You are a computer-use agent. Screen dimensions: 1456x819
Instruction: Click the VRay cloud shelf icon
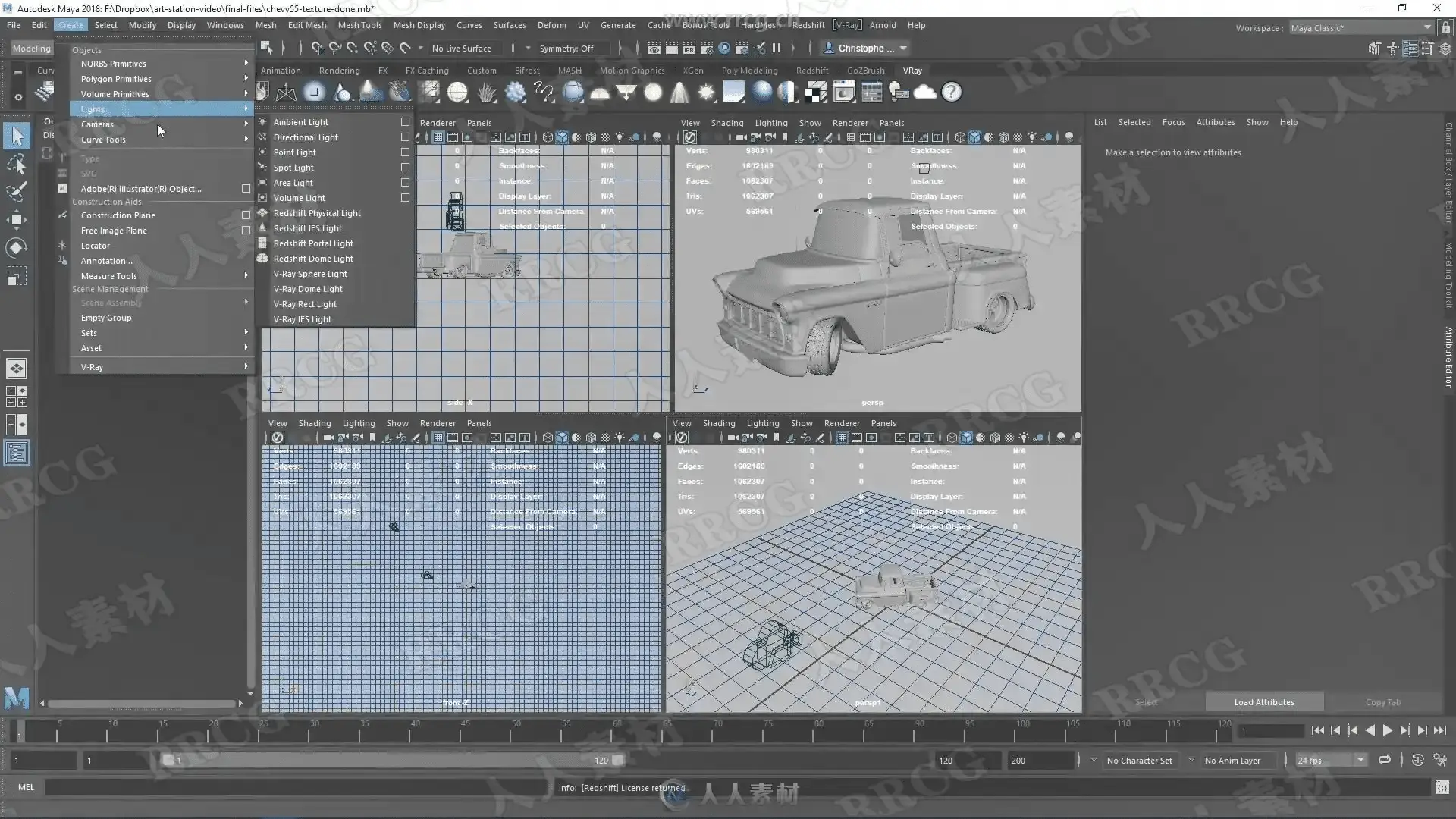pos(924,93)
